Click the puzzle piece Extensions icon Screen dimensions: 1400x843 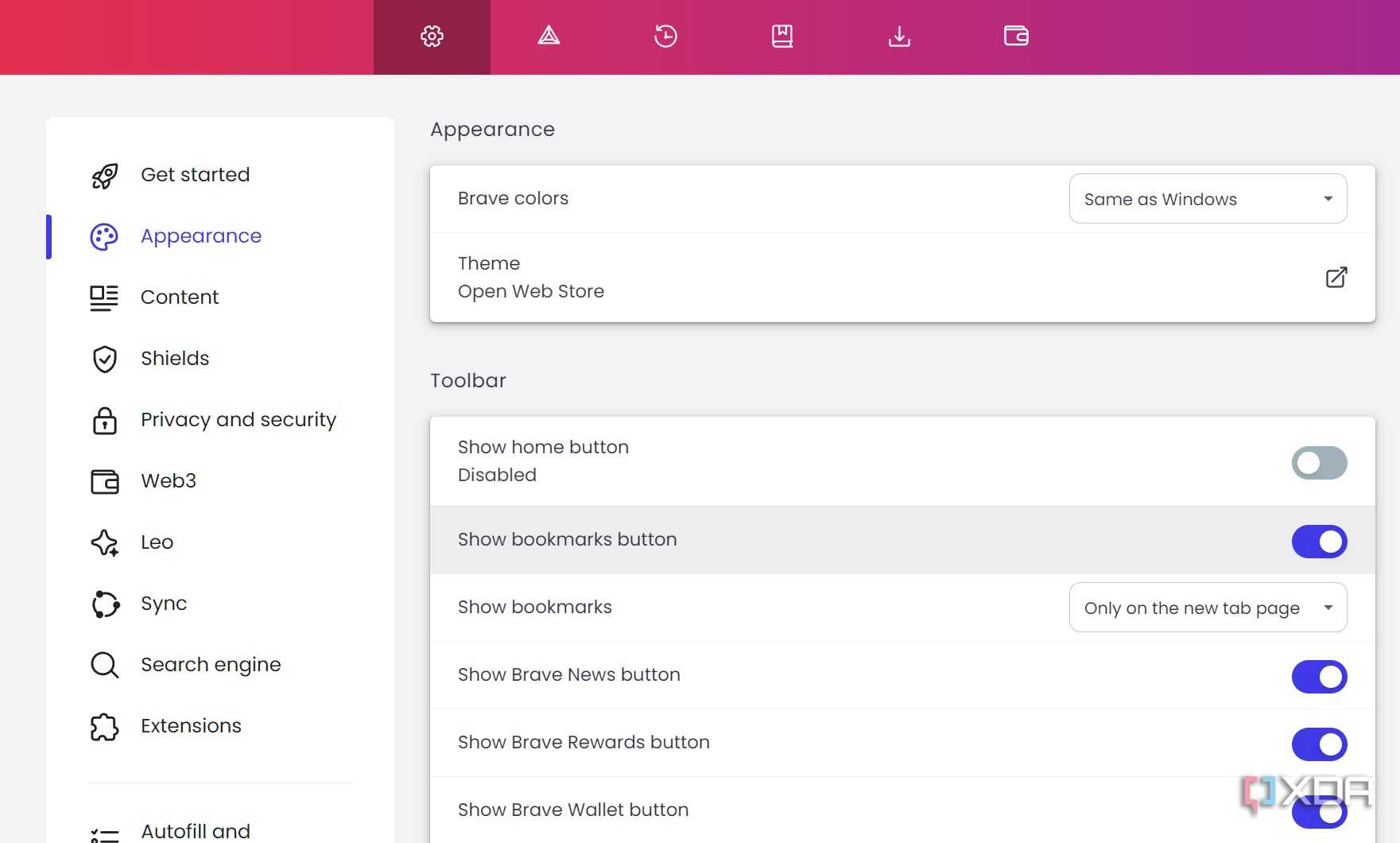tap(104, 726)
